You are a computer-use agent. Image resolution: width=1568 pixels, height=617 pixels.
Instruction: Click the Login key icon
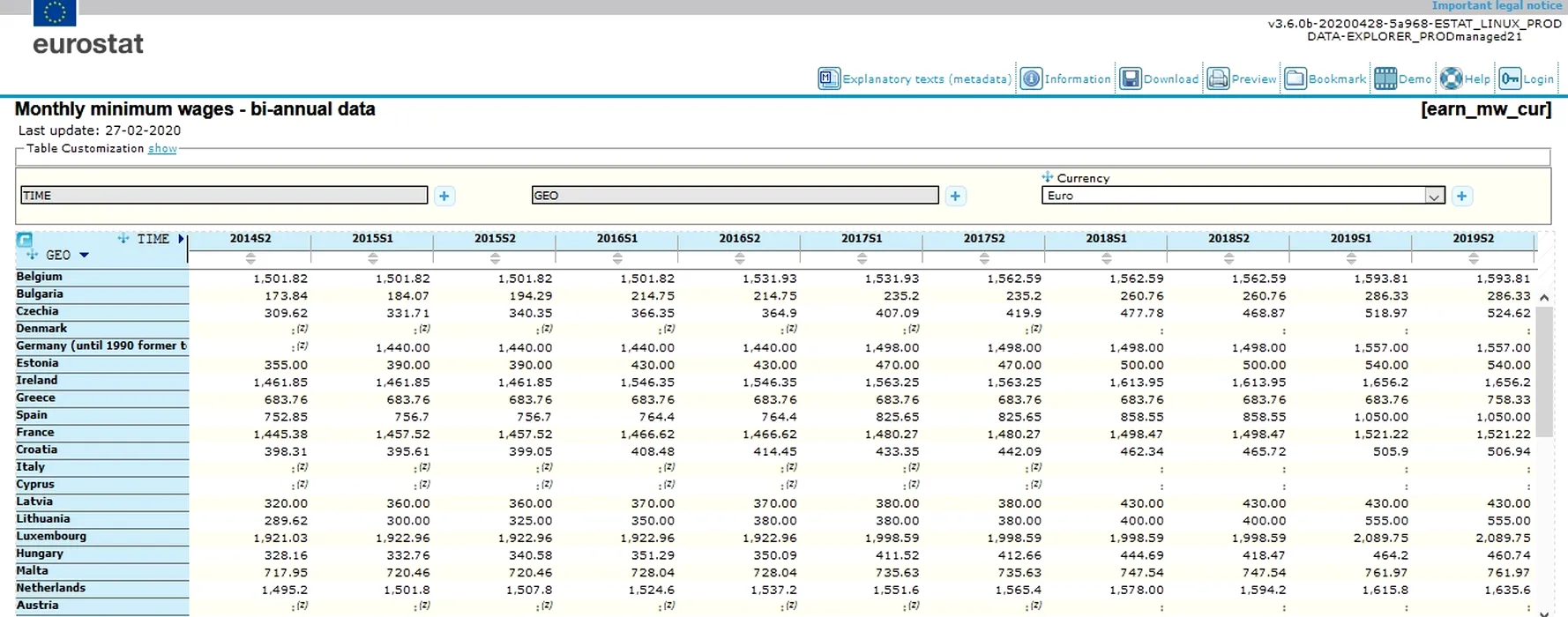pyautogui.click(x=1510, y=78)
